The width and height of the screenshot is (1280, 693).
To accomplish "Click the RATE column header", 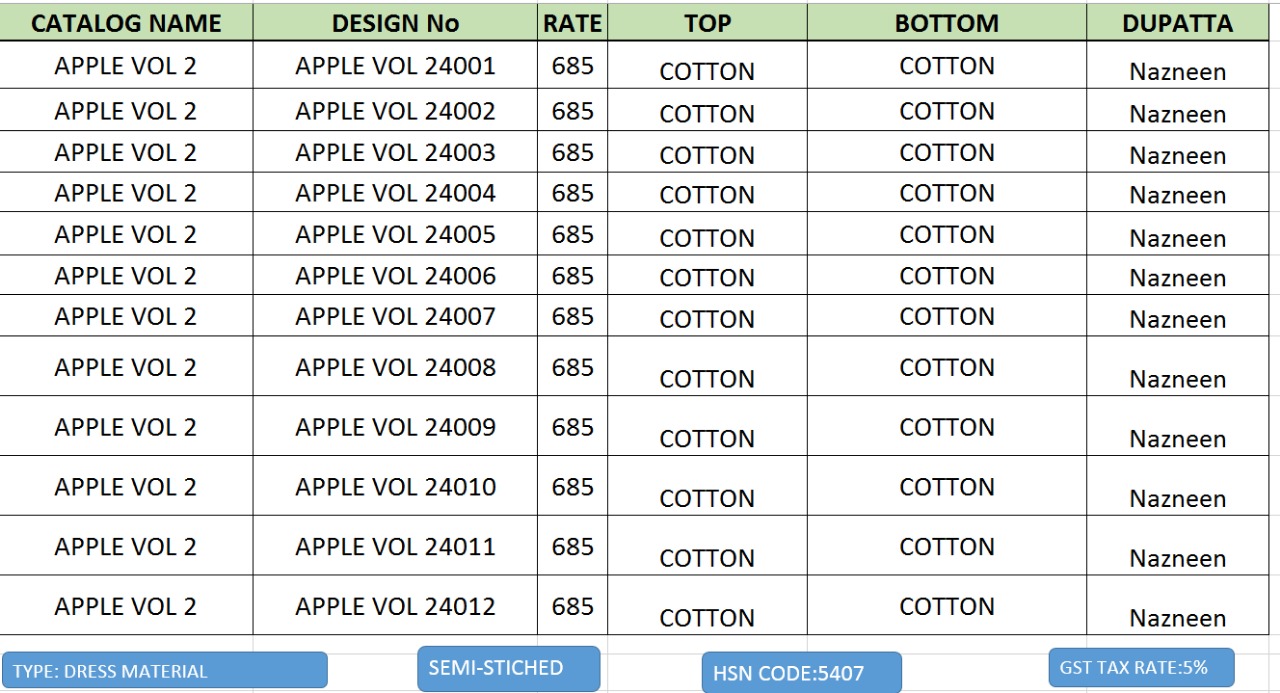I will [572, 24].
